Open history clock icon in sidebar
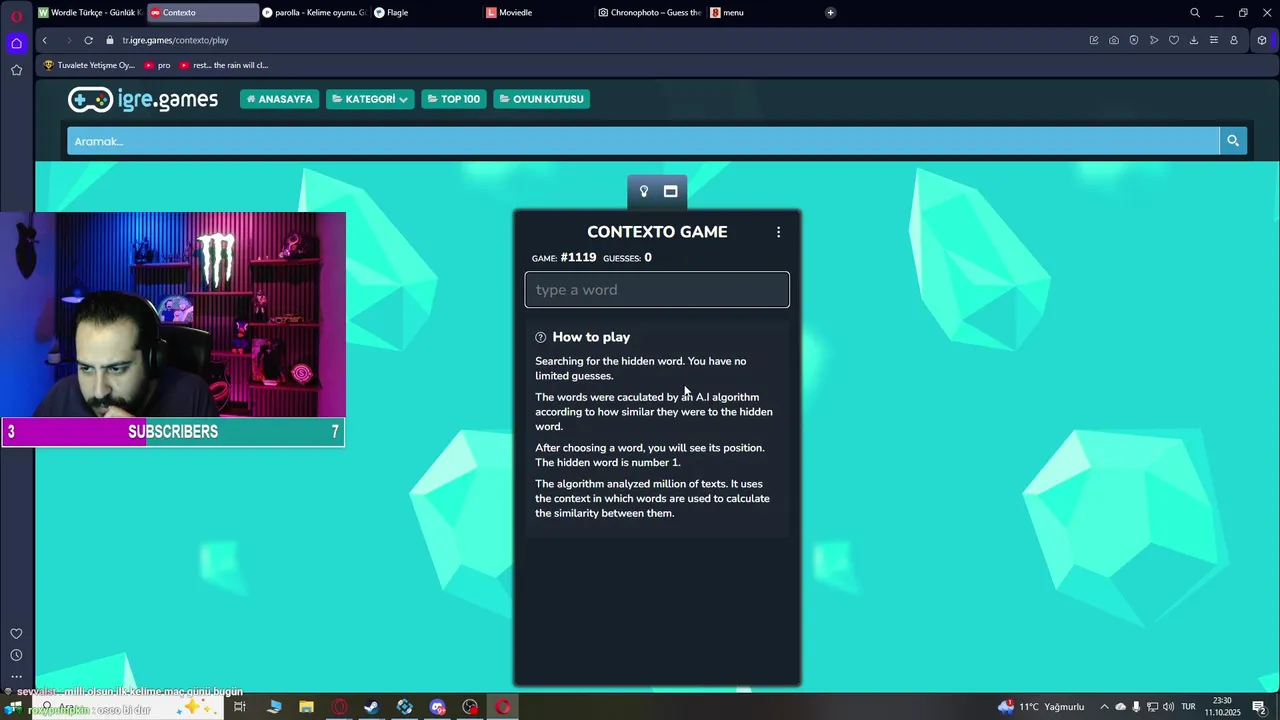Viewport: 1280px width, 720px height. pos(16,655)
